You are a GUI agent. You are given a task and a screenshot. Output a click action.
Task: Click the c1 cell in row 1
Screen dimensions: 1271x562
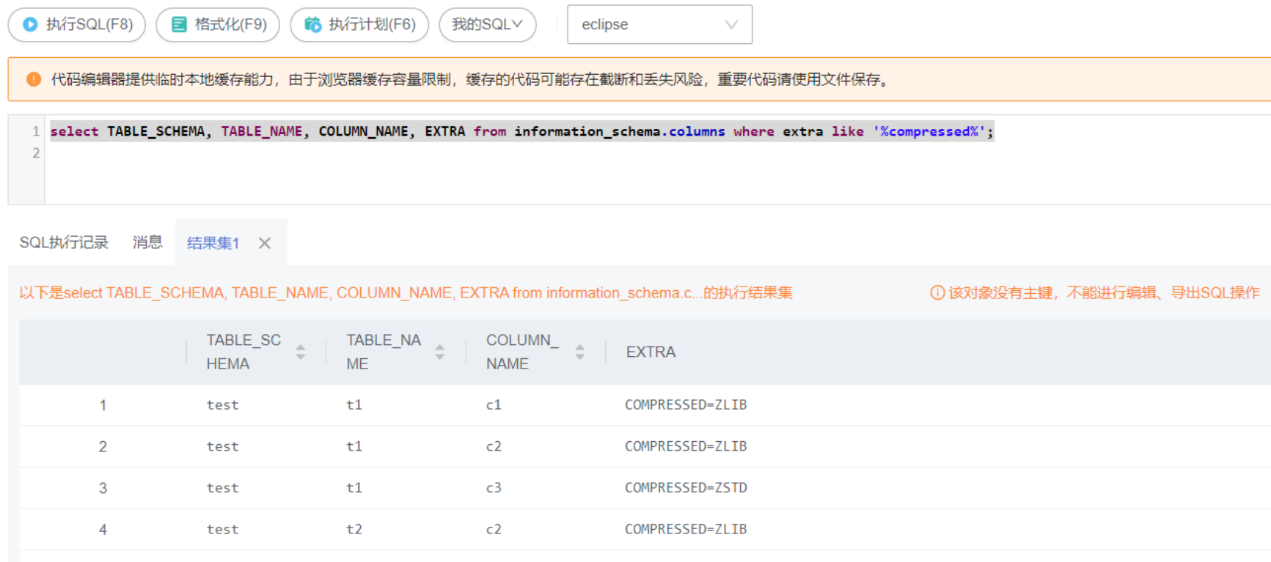point(494,405)
